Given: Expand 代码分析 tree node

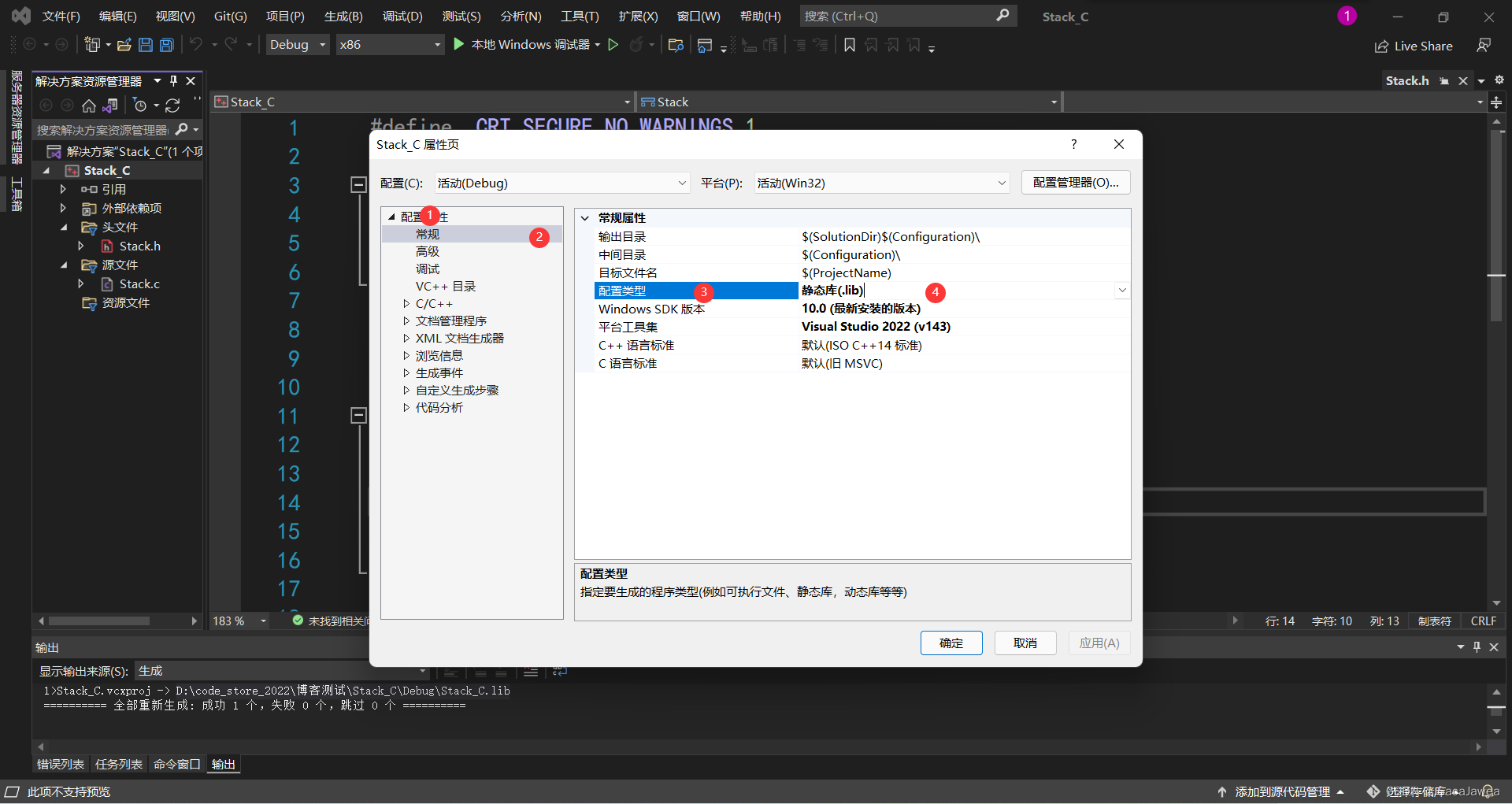Looking at the screenshot, I should (406, 408).
